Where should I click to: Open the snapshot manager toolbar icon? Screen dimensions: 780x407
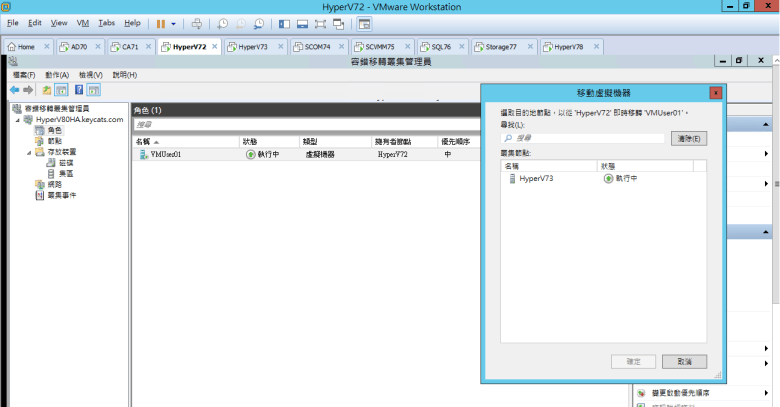point(259,23)
